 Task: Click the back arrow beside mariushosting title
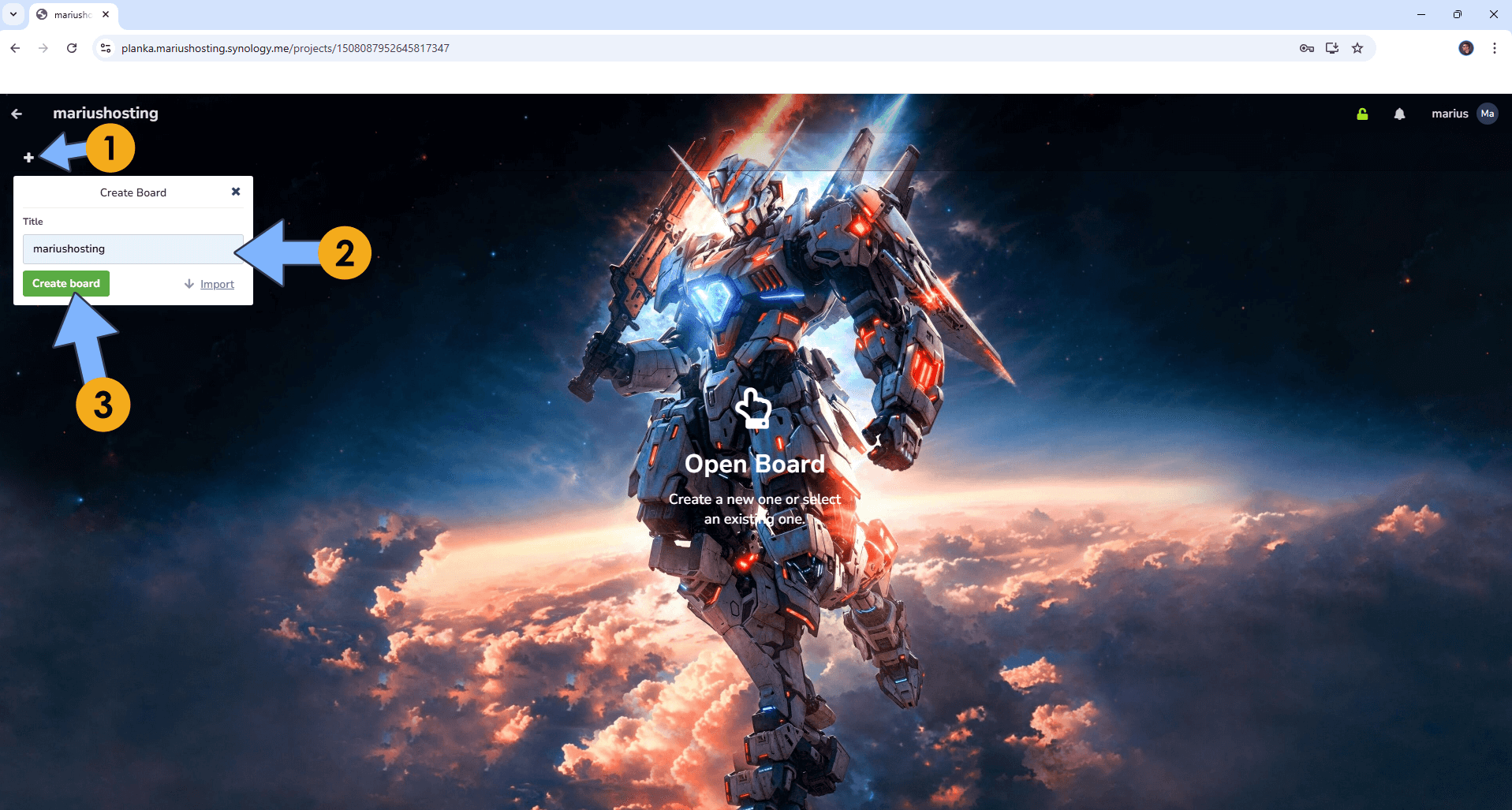[x=17, y=114]
